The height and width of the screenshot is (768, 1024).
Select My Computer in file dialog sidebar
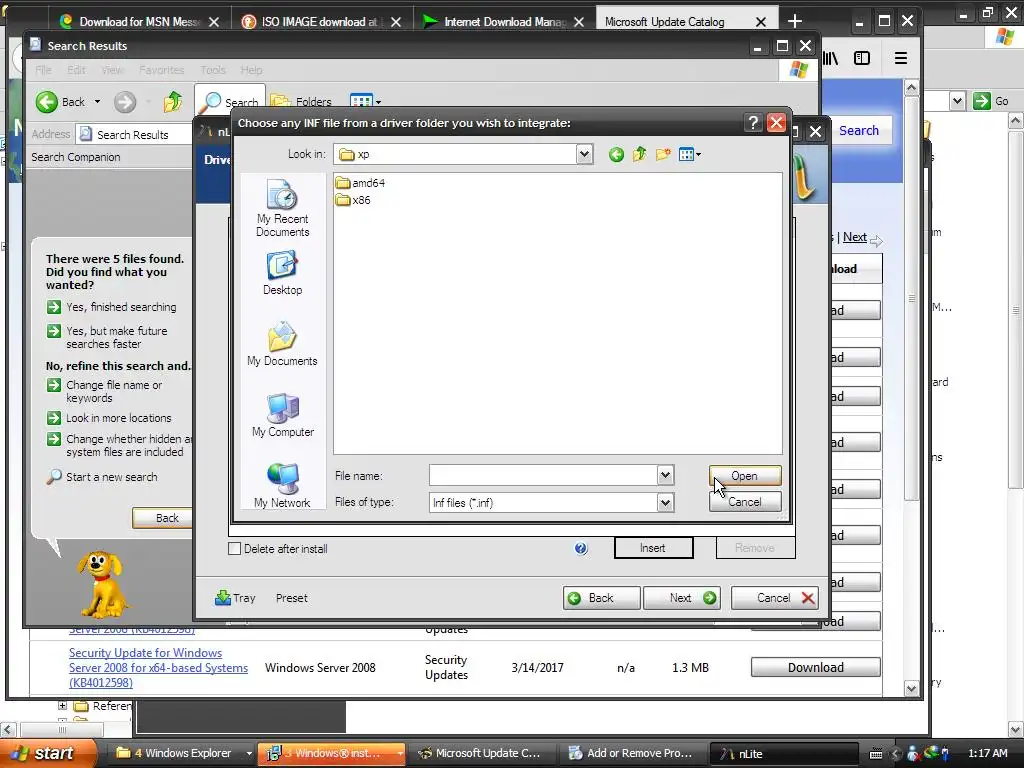pyautogui.click(x=282, y=415)
